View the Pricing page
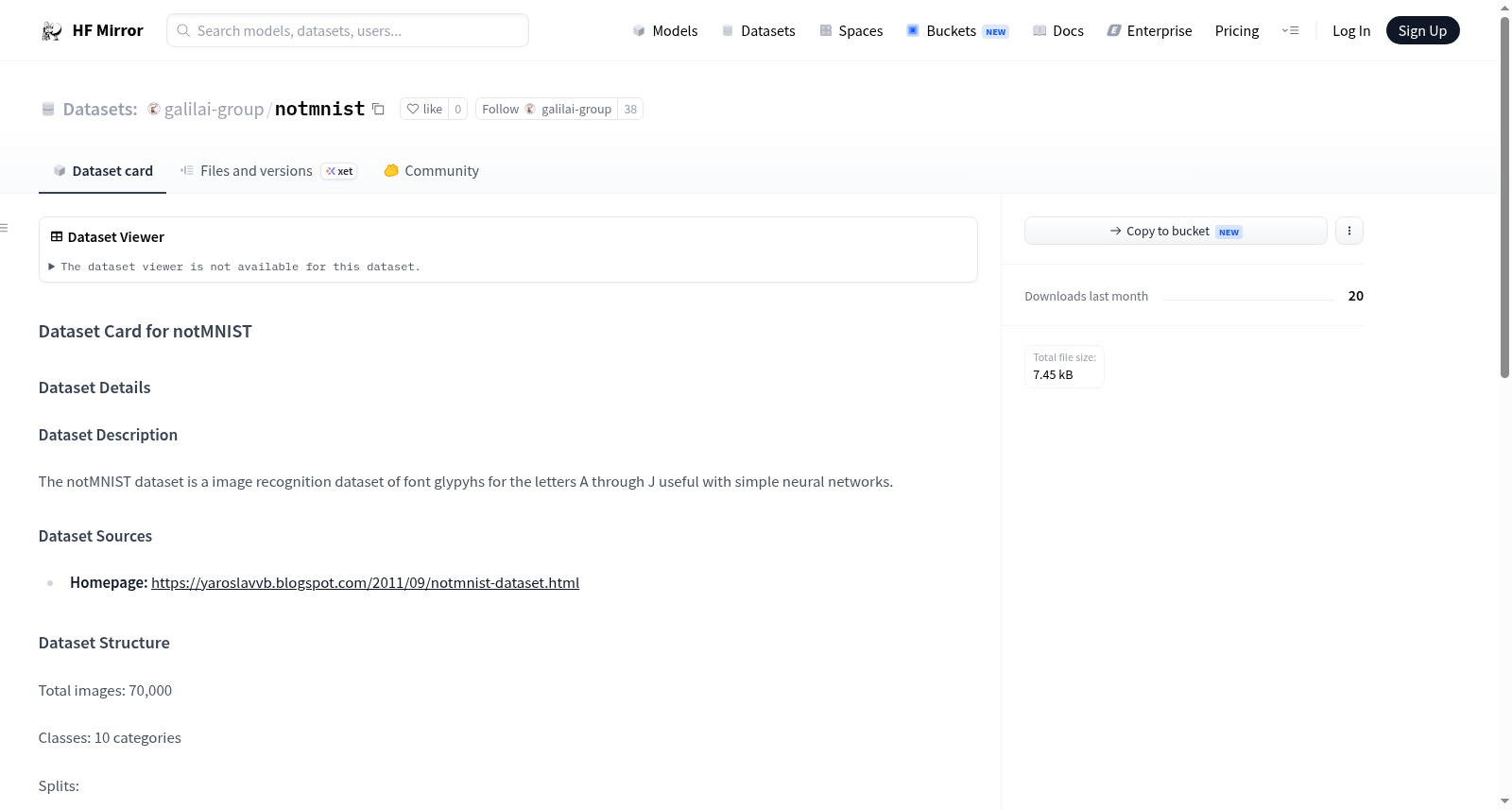1512x810 pixels. pyautogui.click(x=1237, y=30)
